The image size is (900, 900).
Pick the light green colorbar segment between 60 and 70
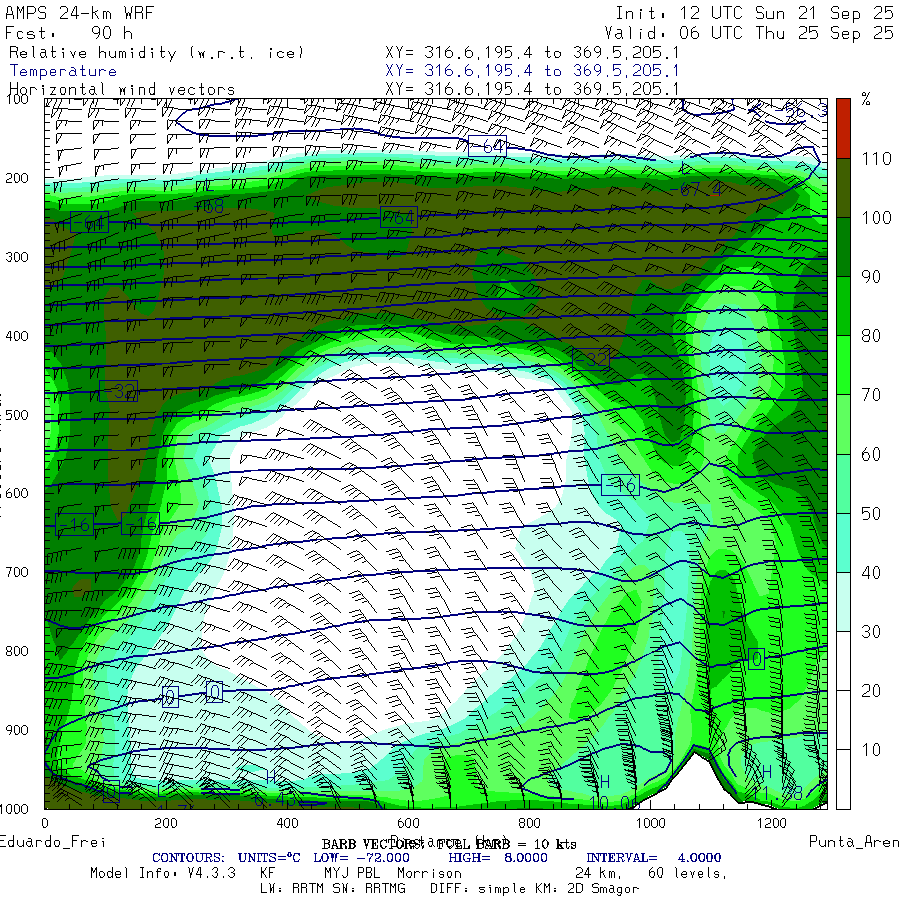pos(843,424)
